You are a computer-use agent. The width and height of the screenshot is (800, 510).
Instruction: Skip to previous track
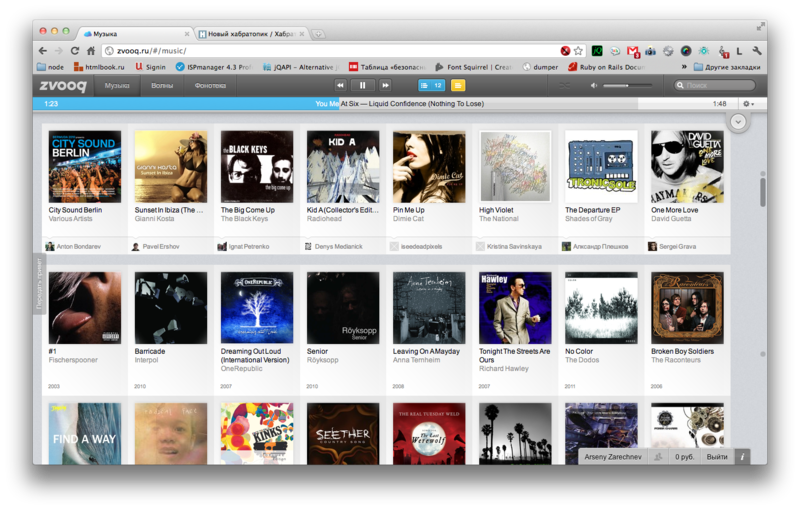point(340,86)
